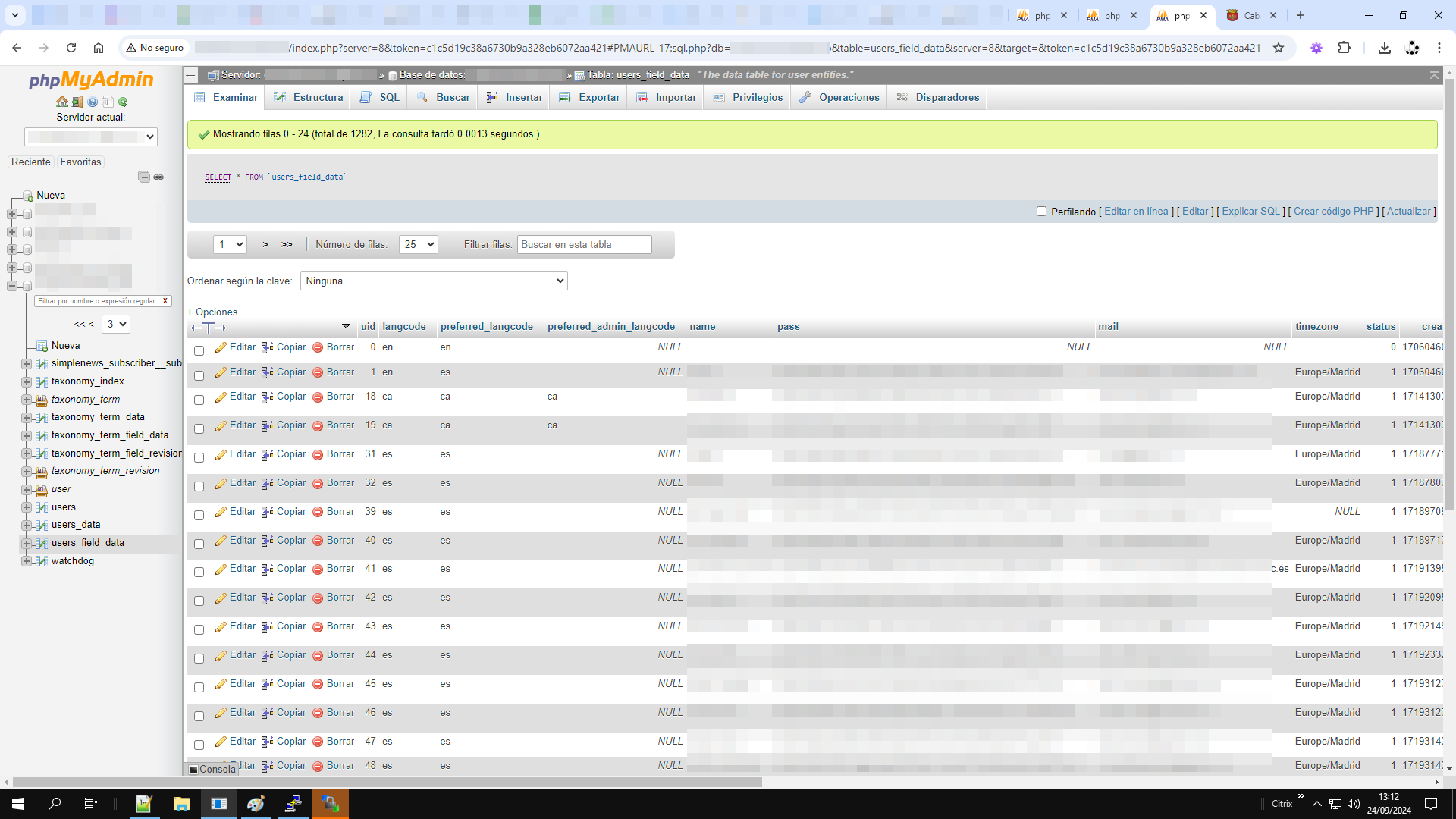
Task: Open navigation page dropdown showing 3
Action: [116, 324]
